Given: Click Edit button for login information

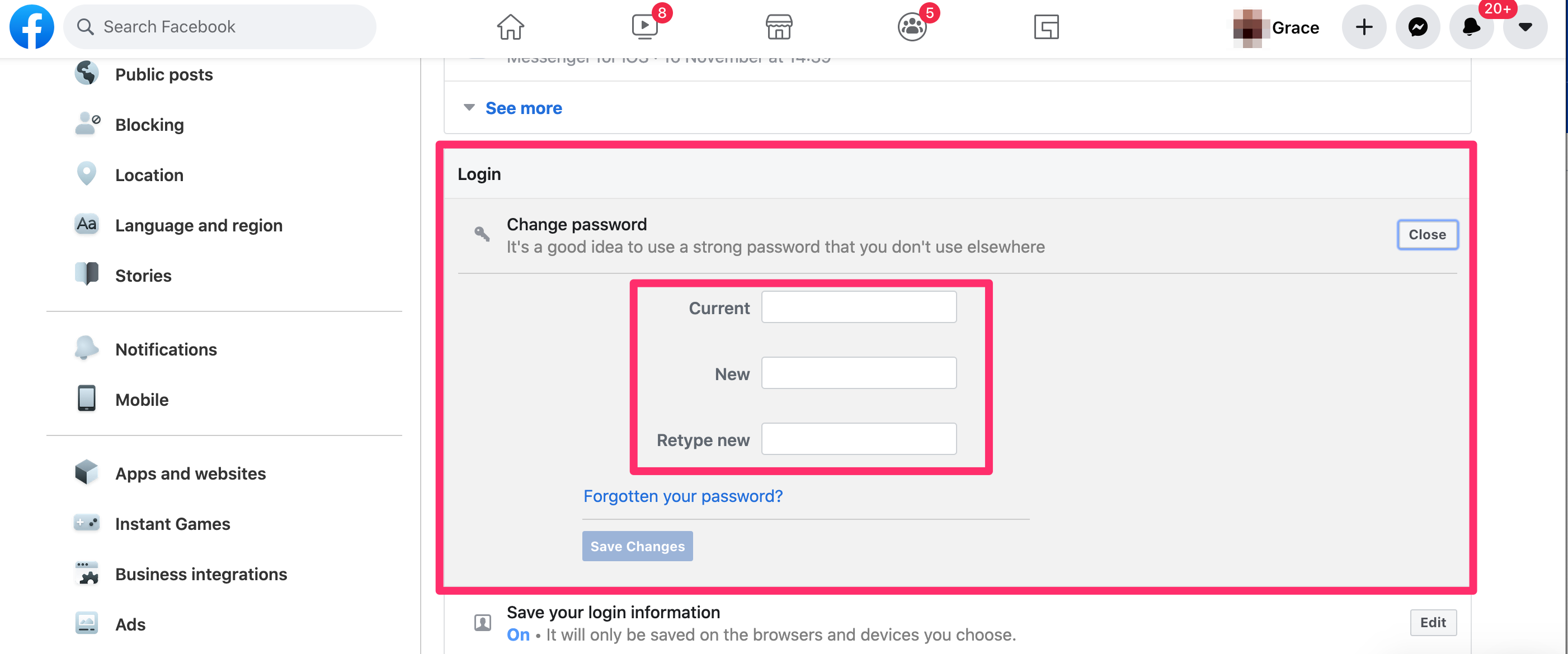Looking at the screenshot, I should tap(1432, 622).
